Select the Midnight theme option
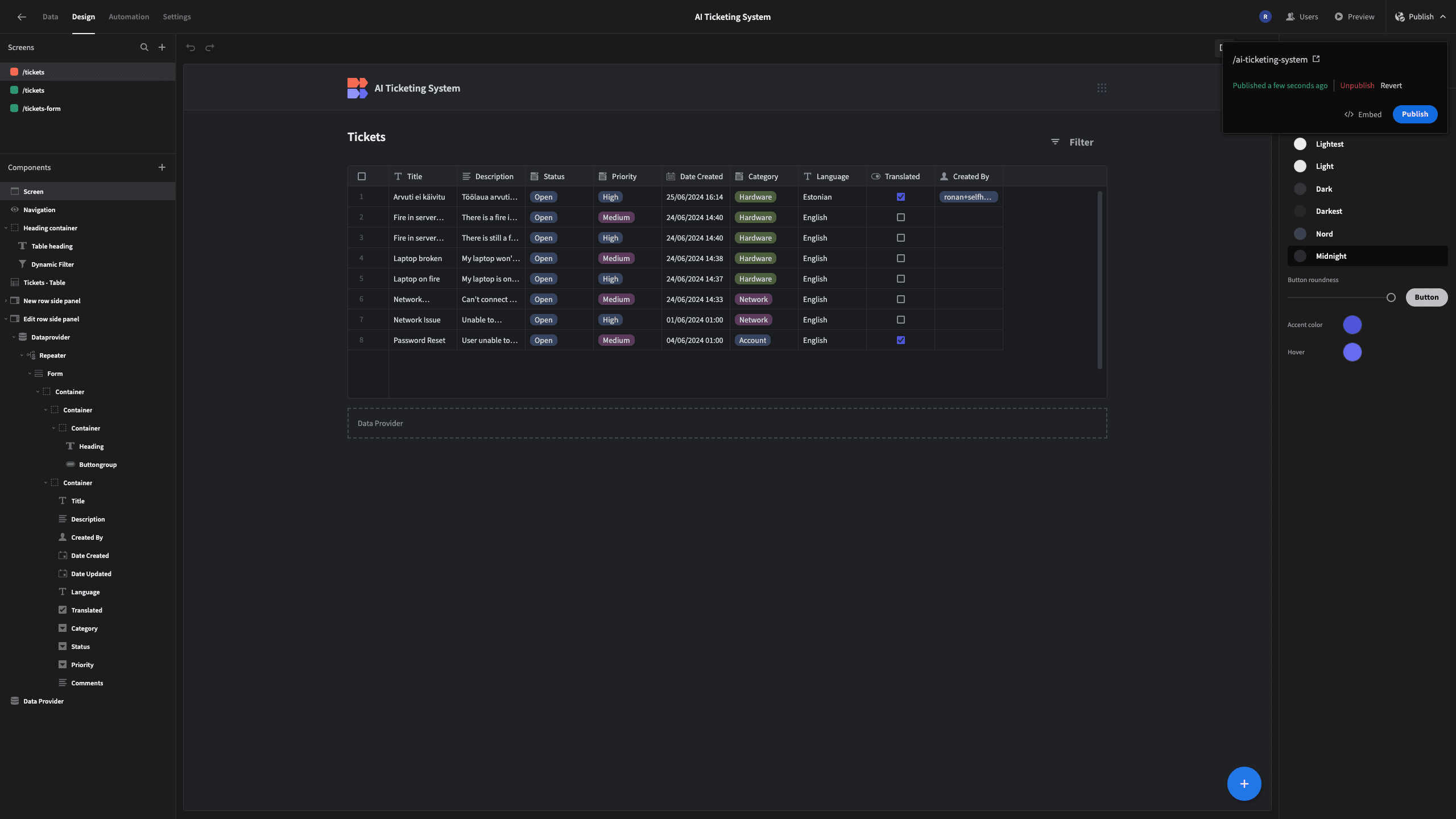The height and width of the screenshot is (819, 1456). coord(1367,256)
